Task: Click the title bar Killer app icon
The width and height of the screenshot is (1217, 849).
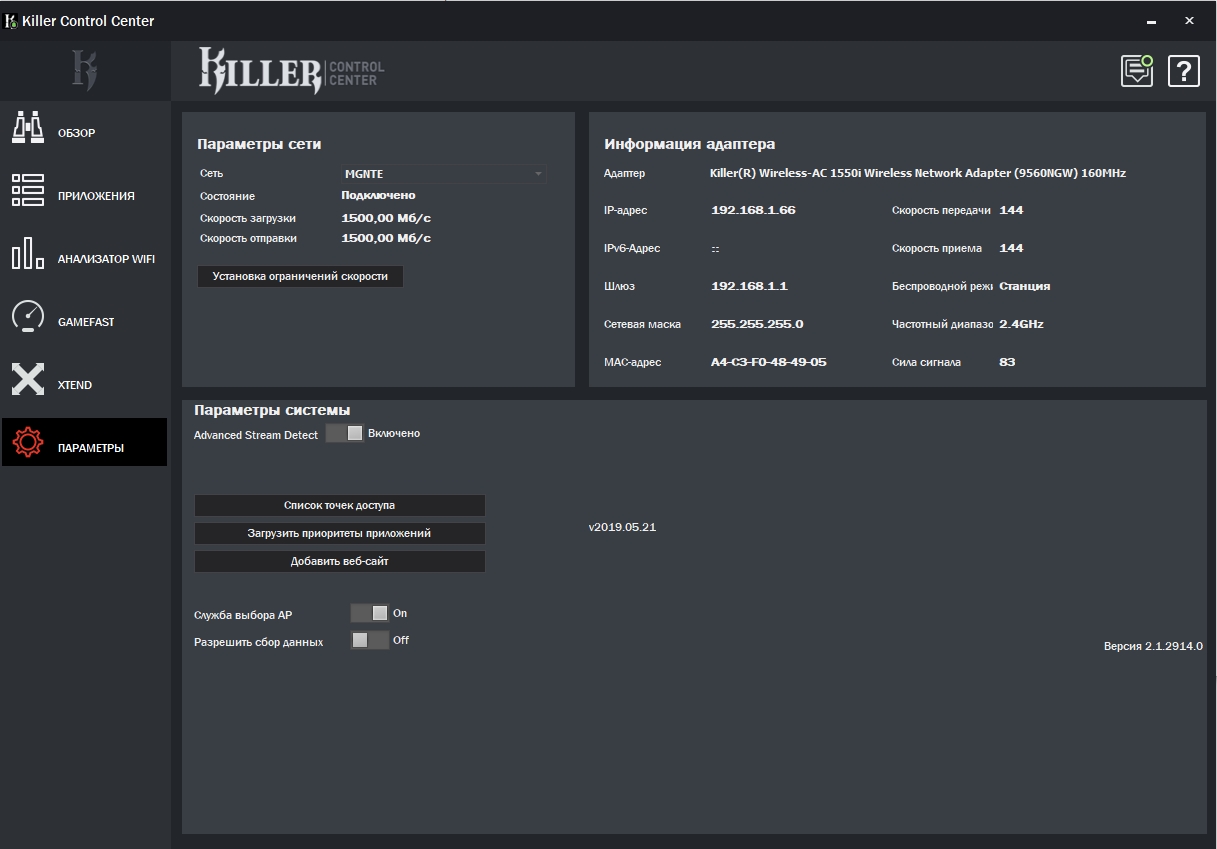Action: tap(12, 20)
